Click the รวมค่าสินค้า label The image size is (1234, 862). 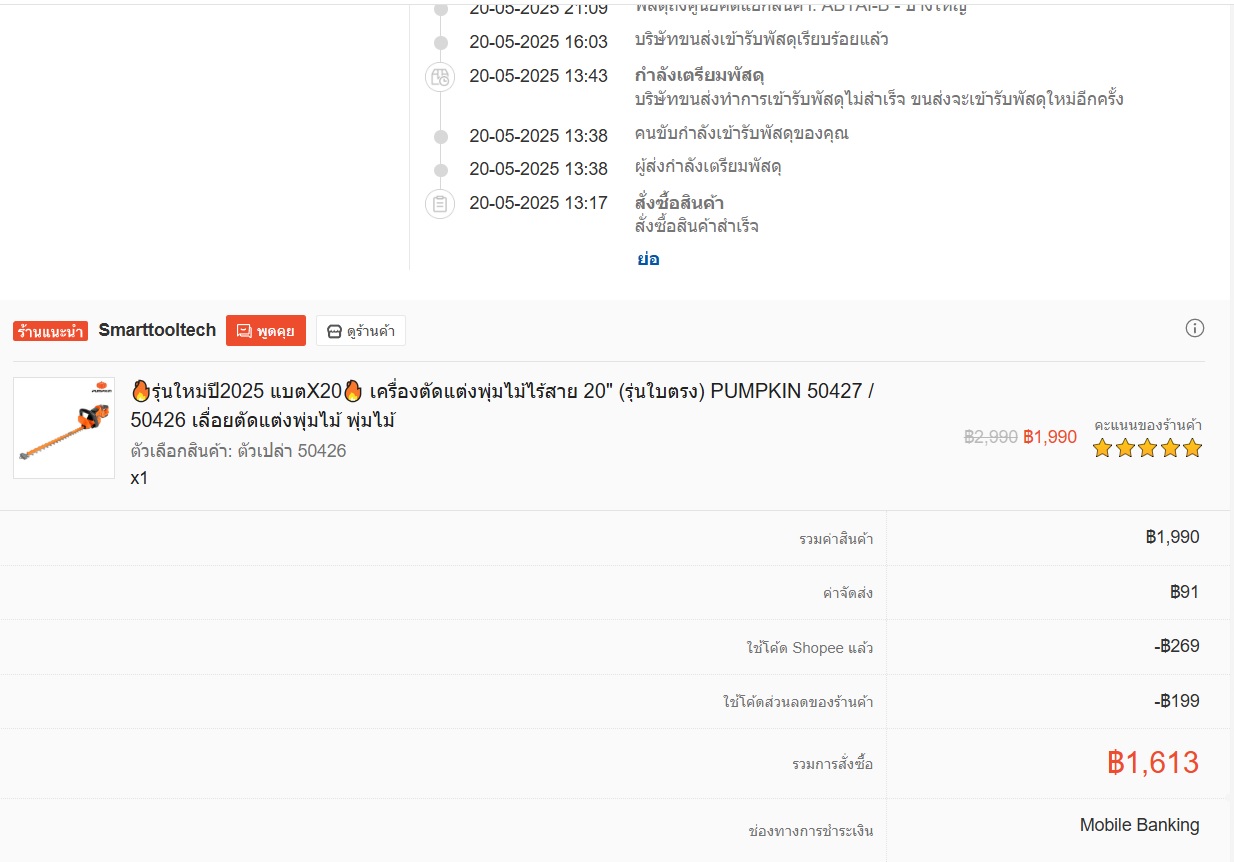click(x=836, y=539)
